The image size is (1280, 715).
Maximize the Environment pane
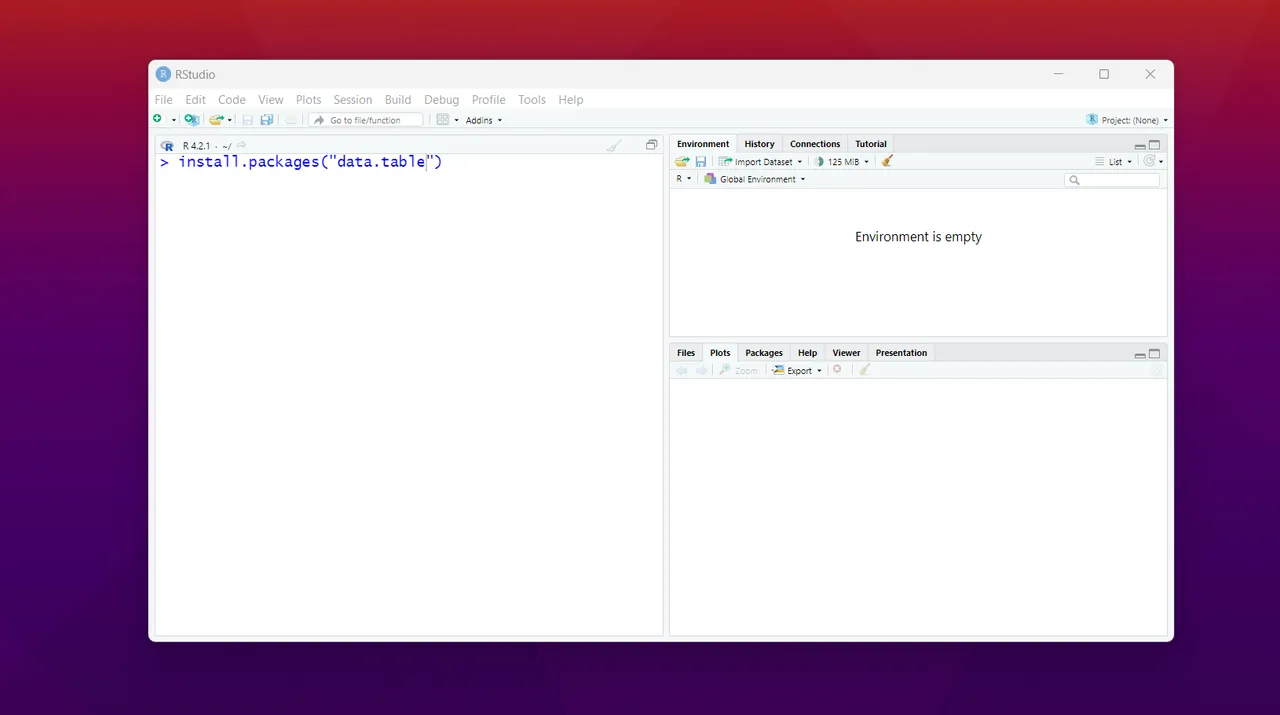(1155, 145)
